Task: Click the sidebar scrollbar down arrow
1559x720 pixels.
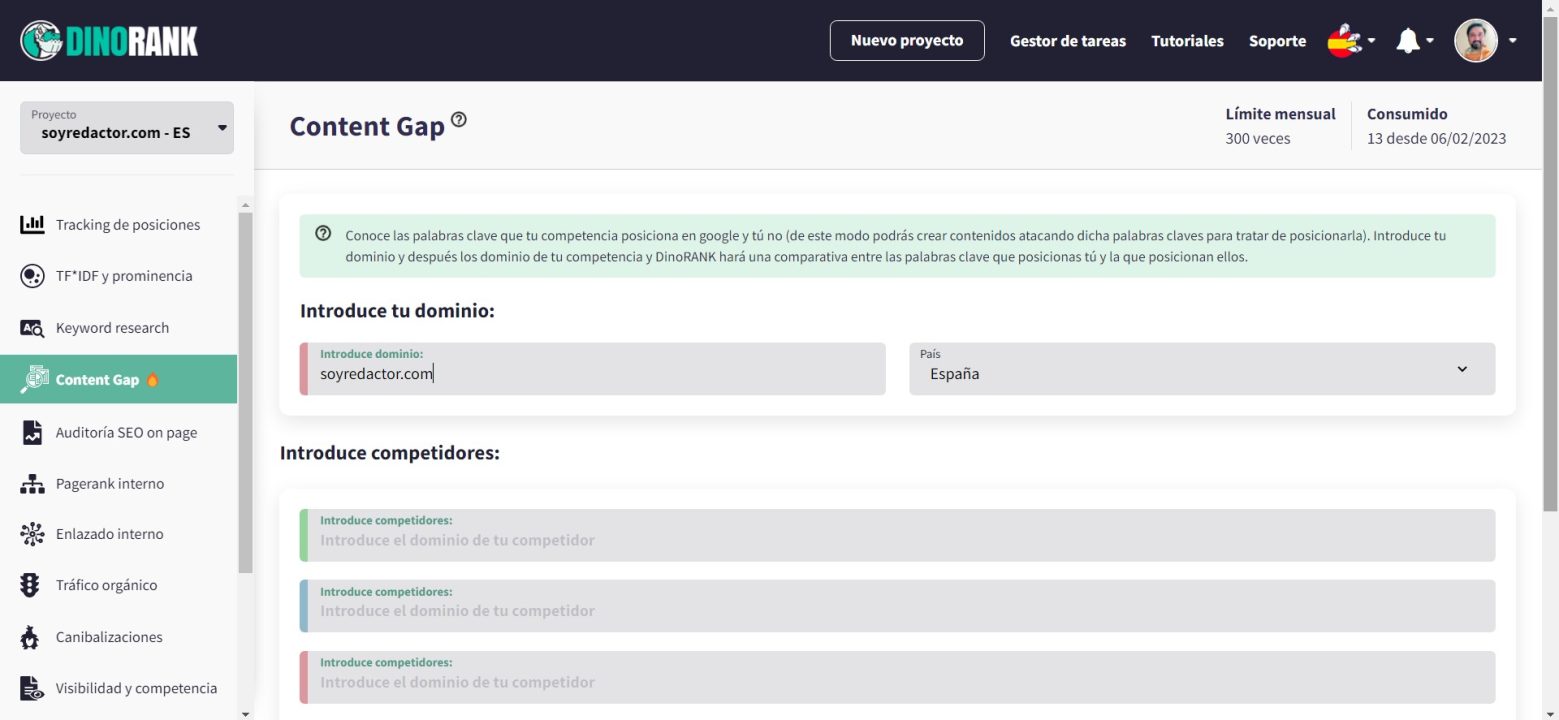Action: [x=246, y=713]
